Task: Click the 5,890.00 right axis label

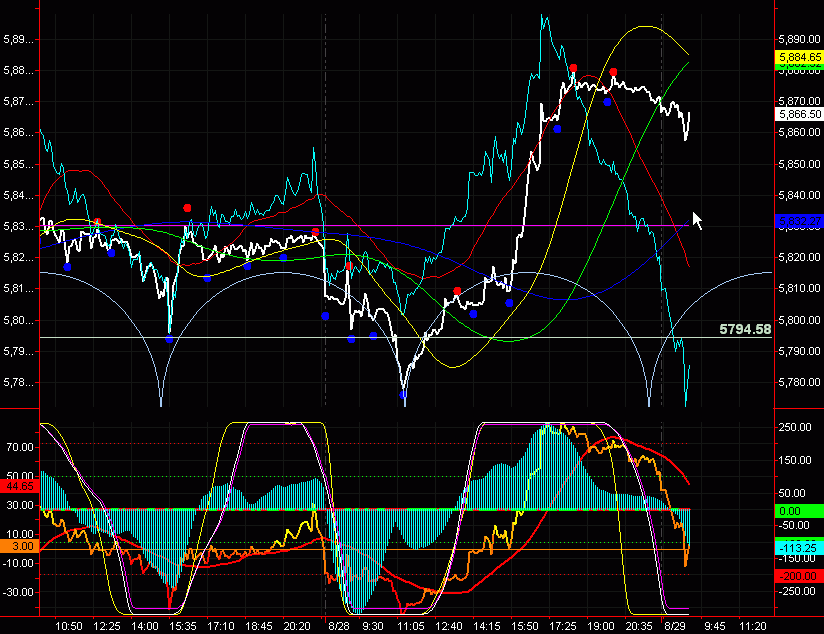Action: pyautogui.click(x=799, y=39)
